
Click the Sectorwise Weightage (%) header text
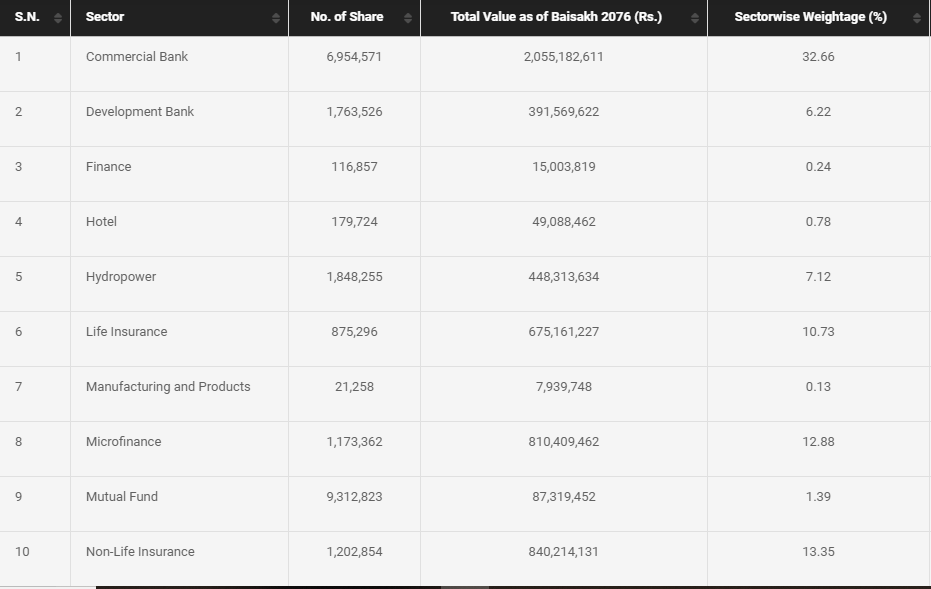point(810,17)
